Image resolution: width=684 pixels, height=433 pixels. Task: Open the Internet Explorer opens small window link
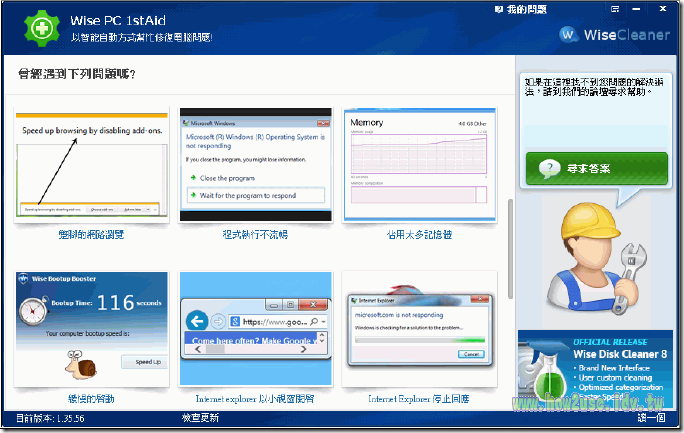[255, 398]
